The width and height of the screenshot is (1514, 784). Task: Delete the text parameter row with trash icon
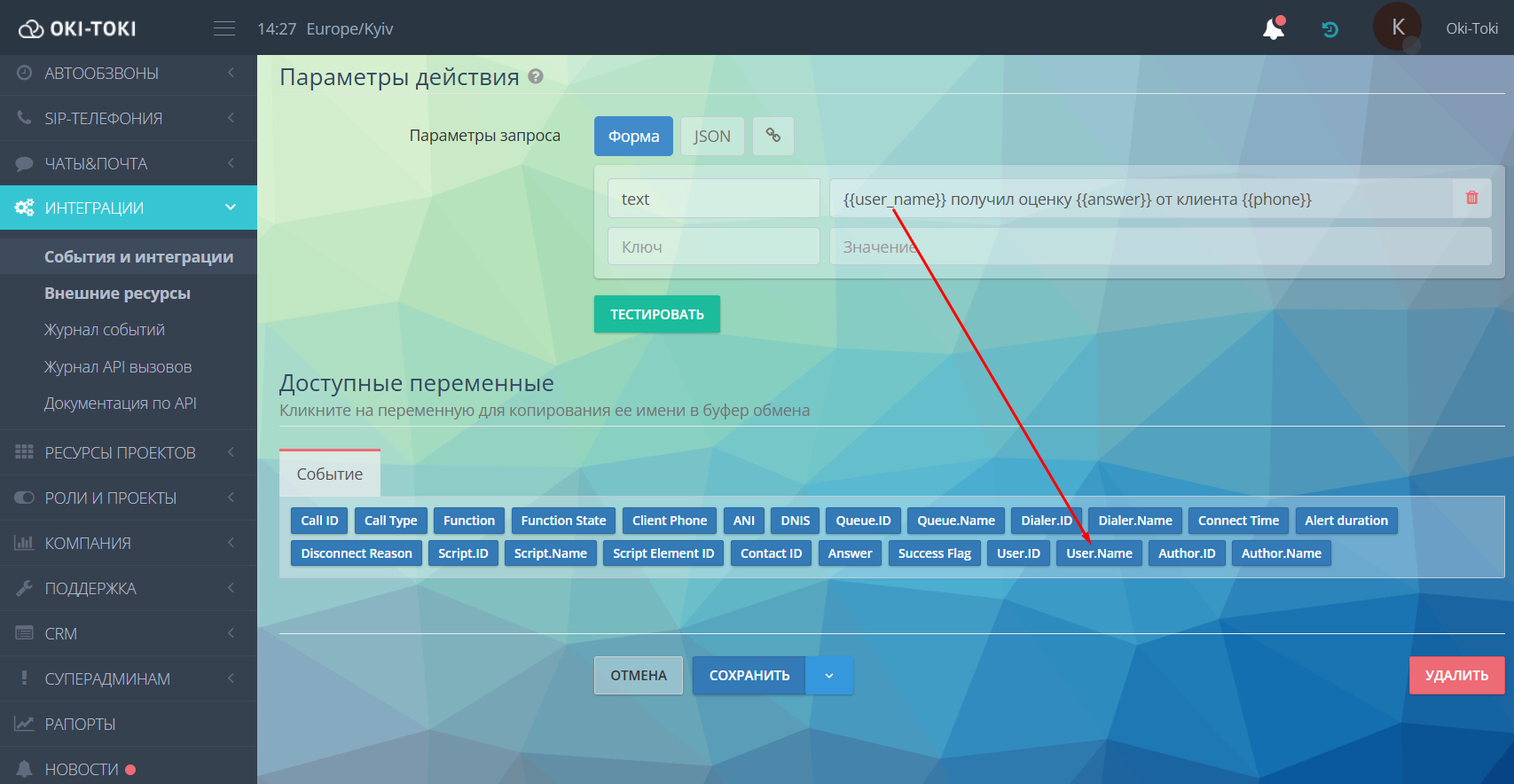pyautogui.click(x=1472, y=198)
